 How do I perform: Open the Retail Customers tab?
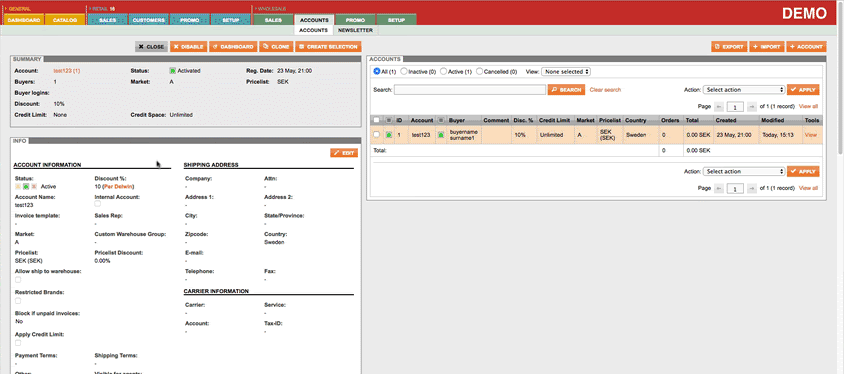[149, 20]
